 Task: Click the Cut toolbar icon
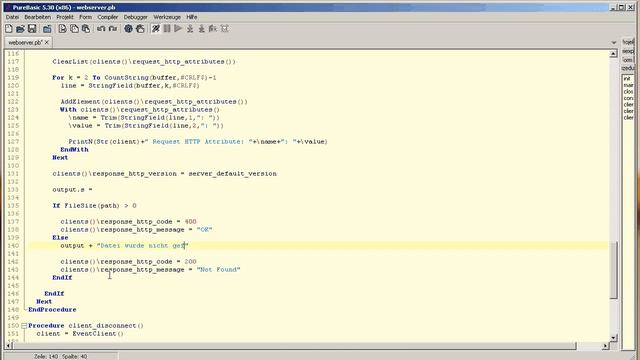62,29
